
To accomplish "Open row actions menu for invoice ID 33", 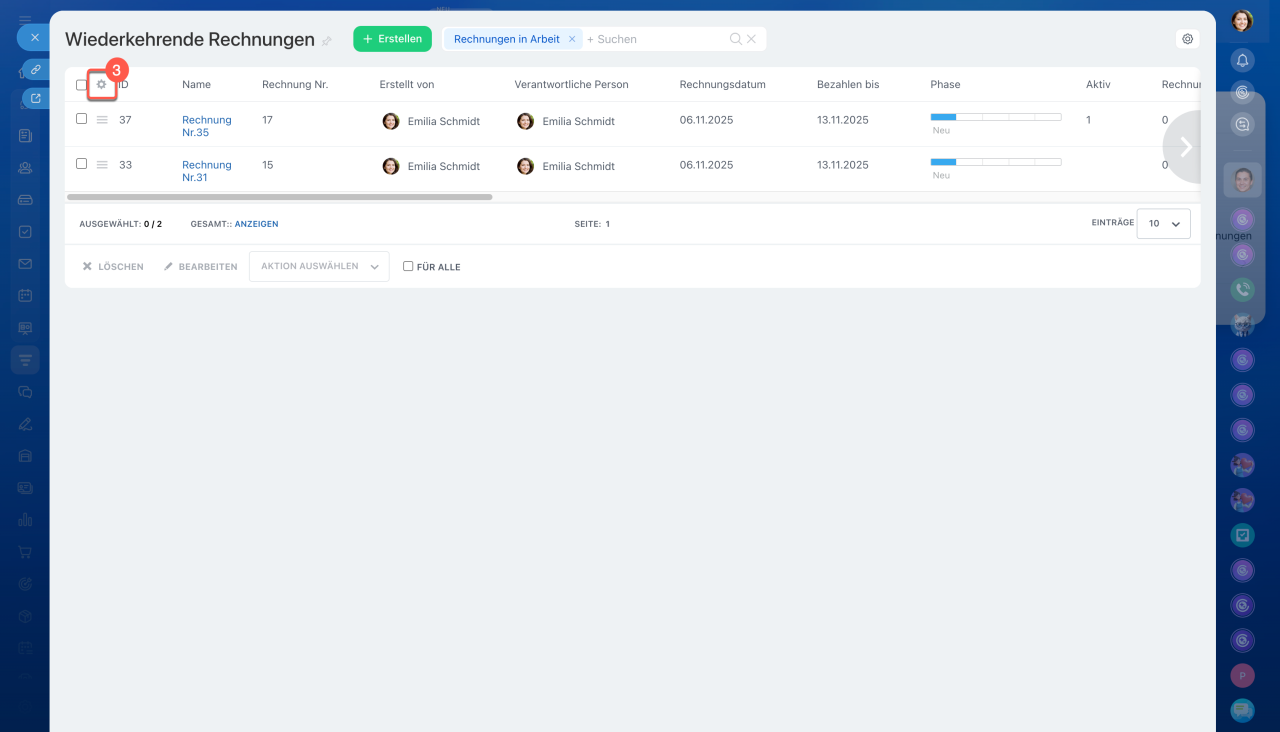I will coord(102,165).
